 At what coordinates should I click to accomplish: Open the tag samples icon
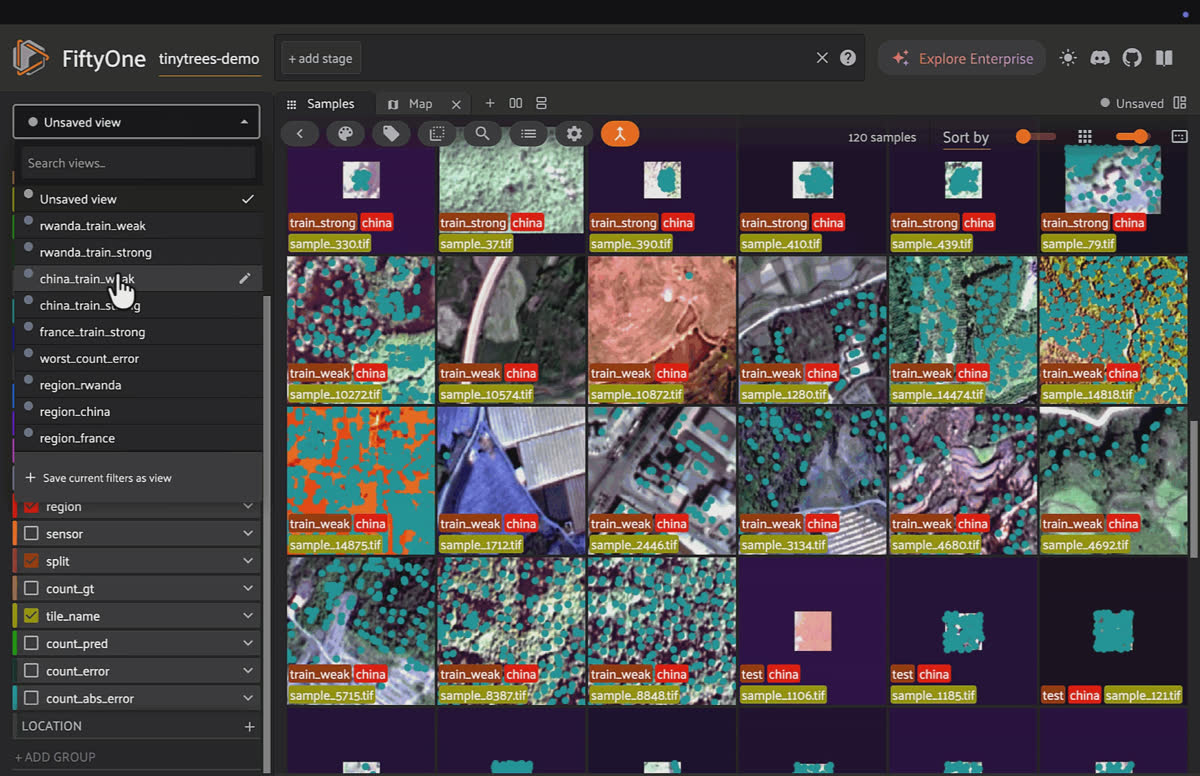391,133
